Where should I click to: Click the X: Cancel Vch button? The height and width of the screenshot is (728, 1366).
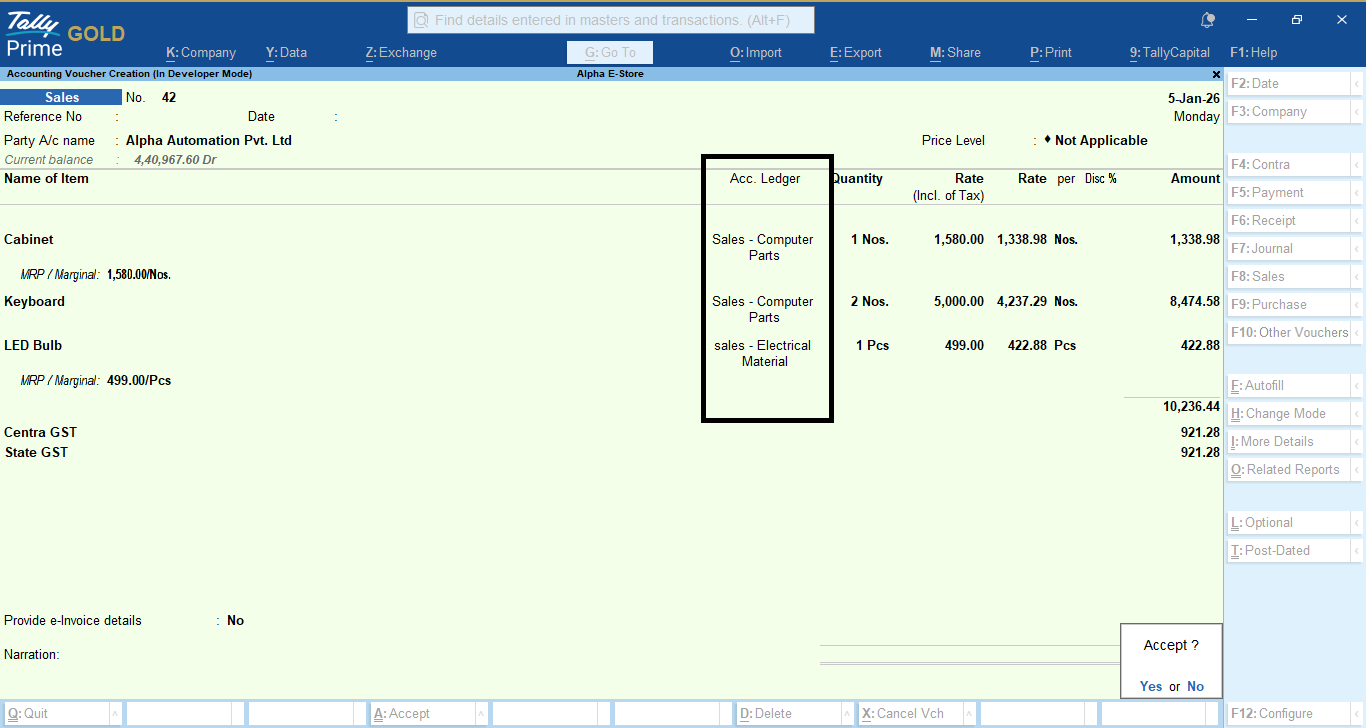click(910, 714)
